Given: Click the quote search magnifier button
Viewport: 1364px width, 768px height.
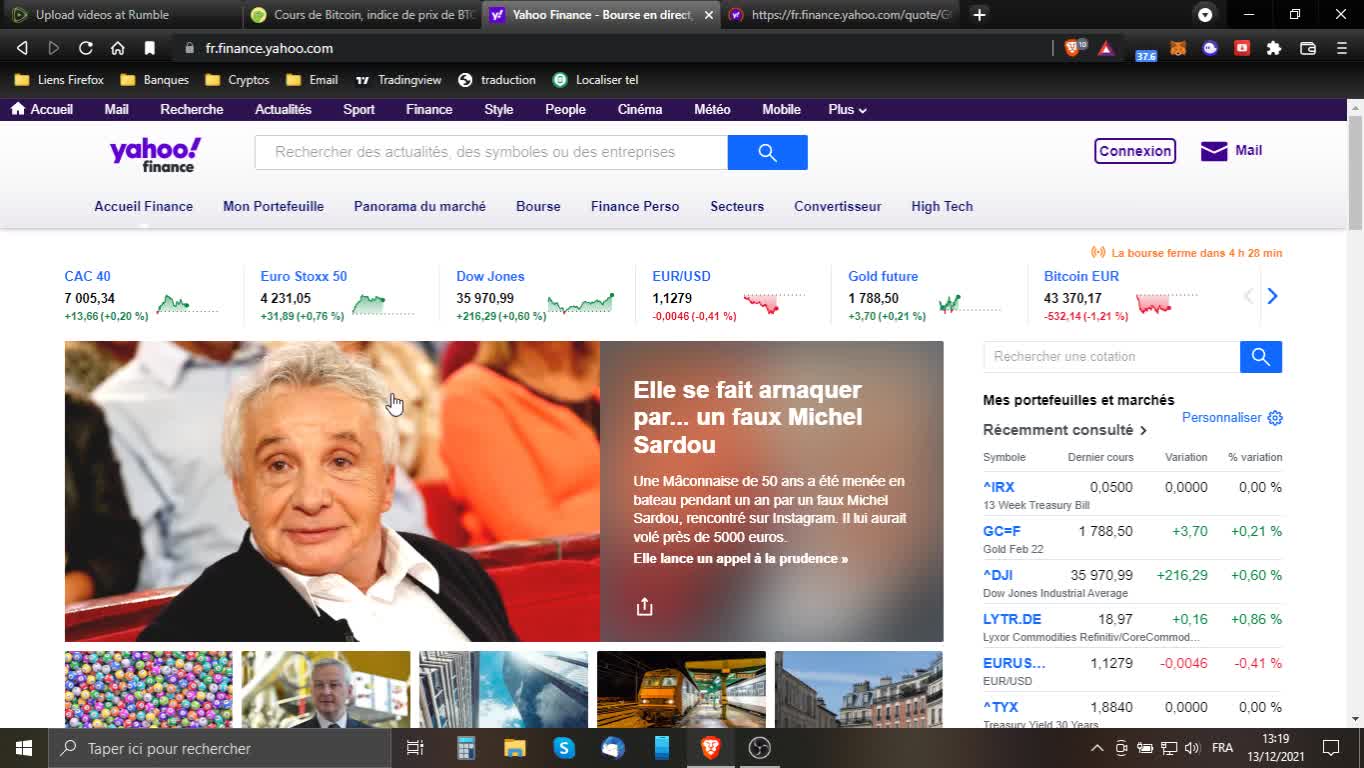Looking at the screenshot, I should tap(1261, 357).
